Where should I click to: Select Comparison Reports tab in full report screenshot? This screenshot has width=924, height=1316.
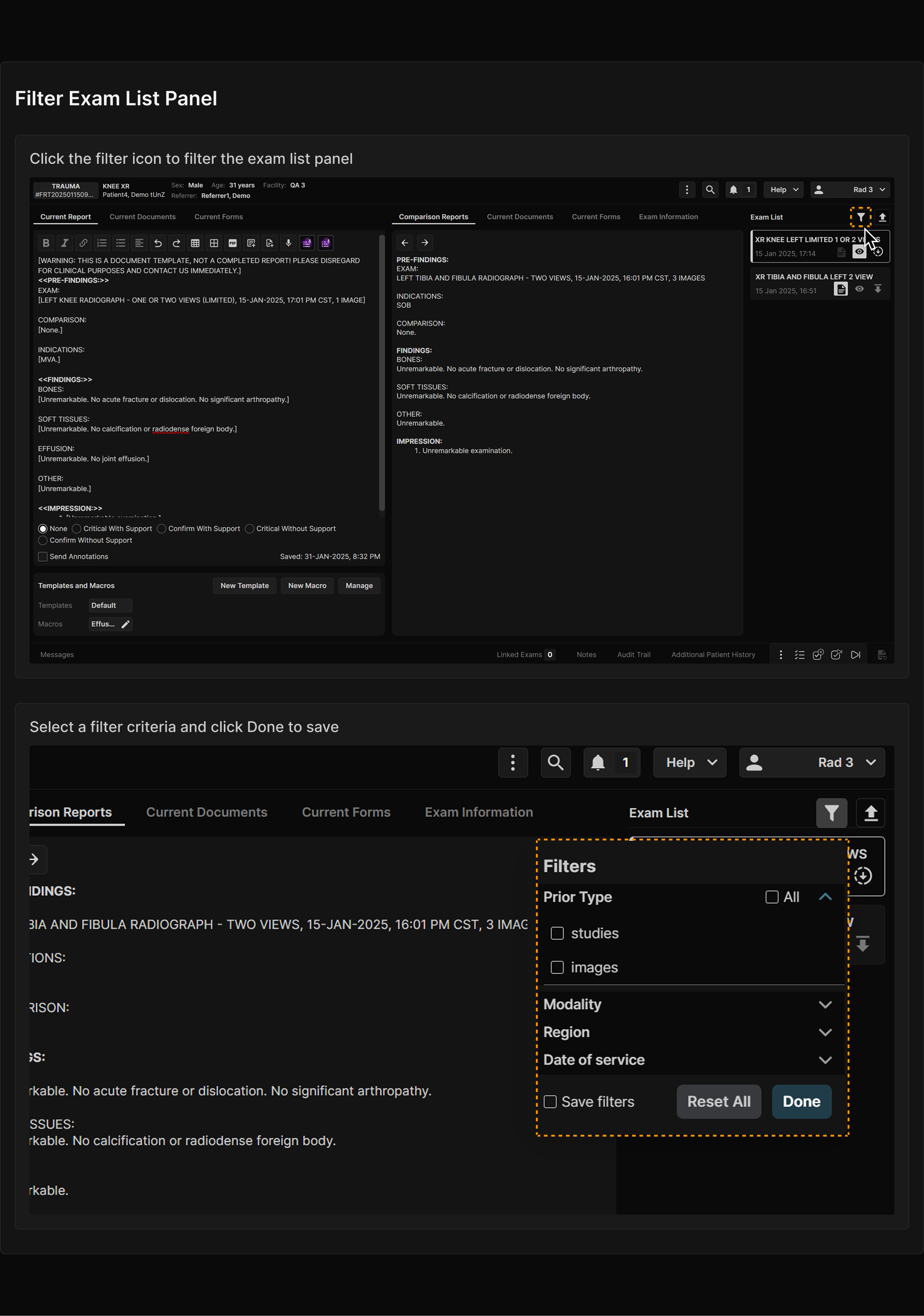[x=434, y=217]
